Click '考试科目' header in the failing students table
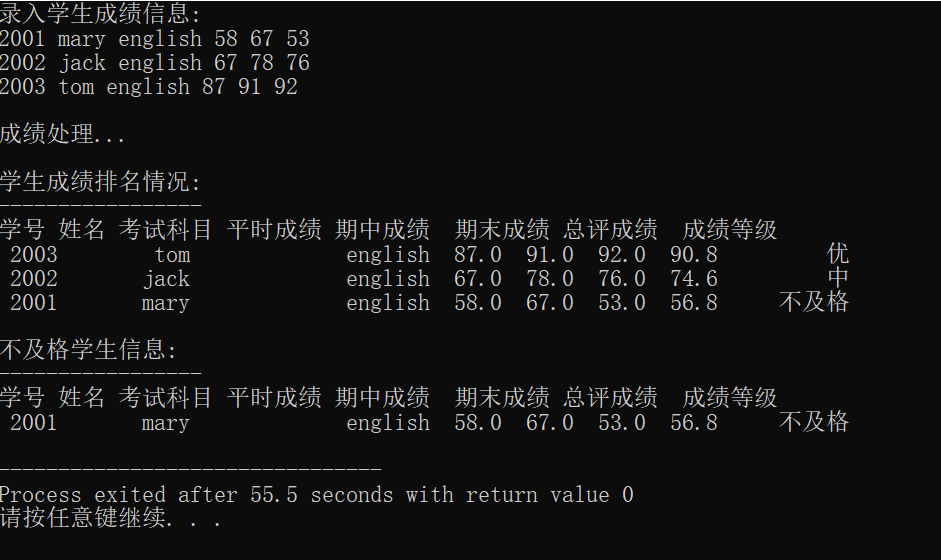The width and height of the screenshot is (941, 560). 165,398
